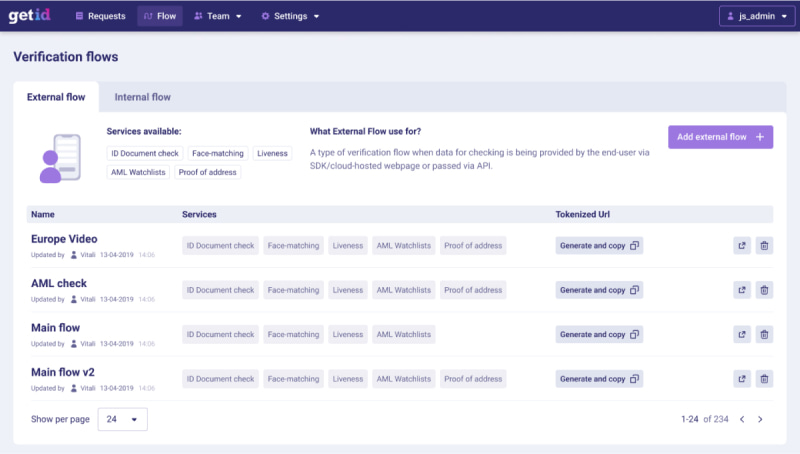Screen dimensions: 800x454
Task: Click copy icon in AML check's Generate button
Action: (x=634, y=290)
